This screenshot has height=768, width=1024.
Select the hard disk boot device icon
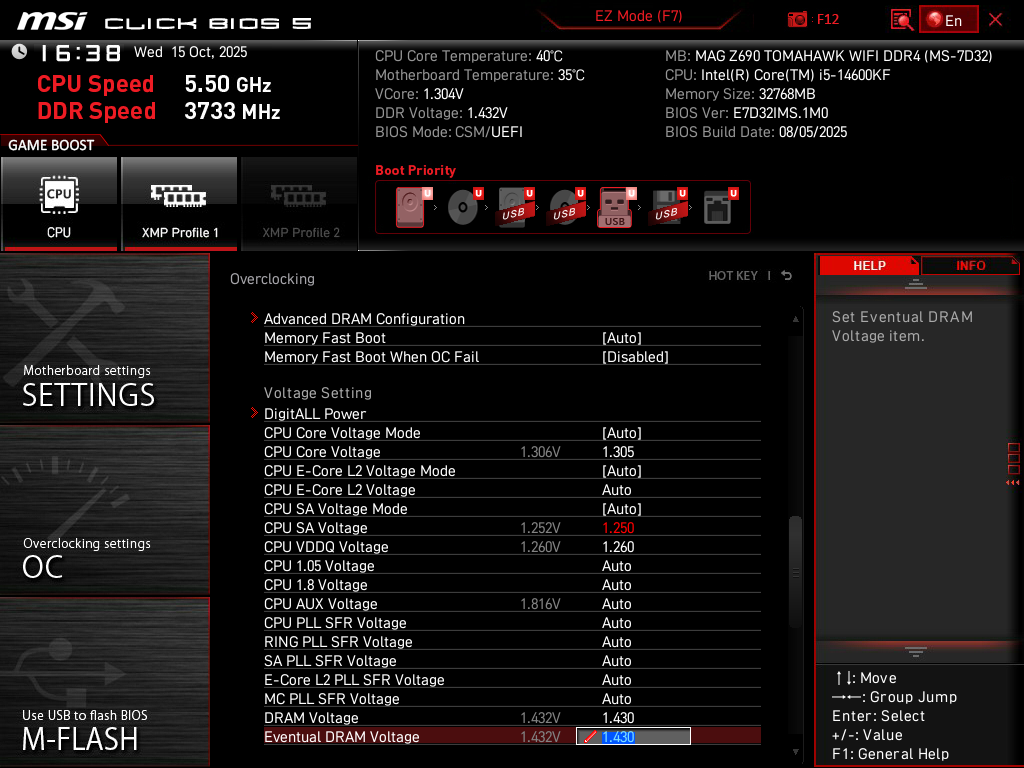click(414, 207)
